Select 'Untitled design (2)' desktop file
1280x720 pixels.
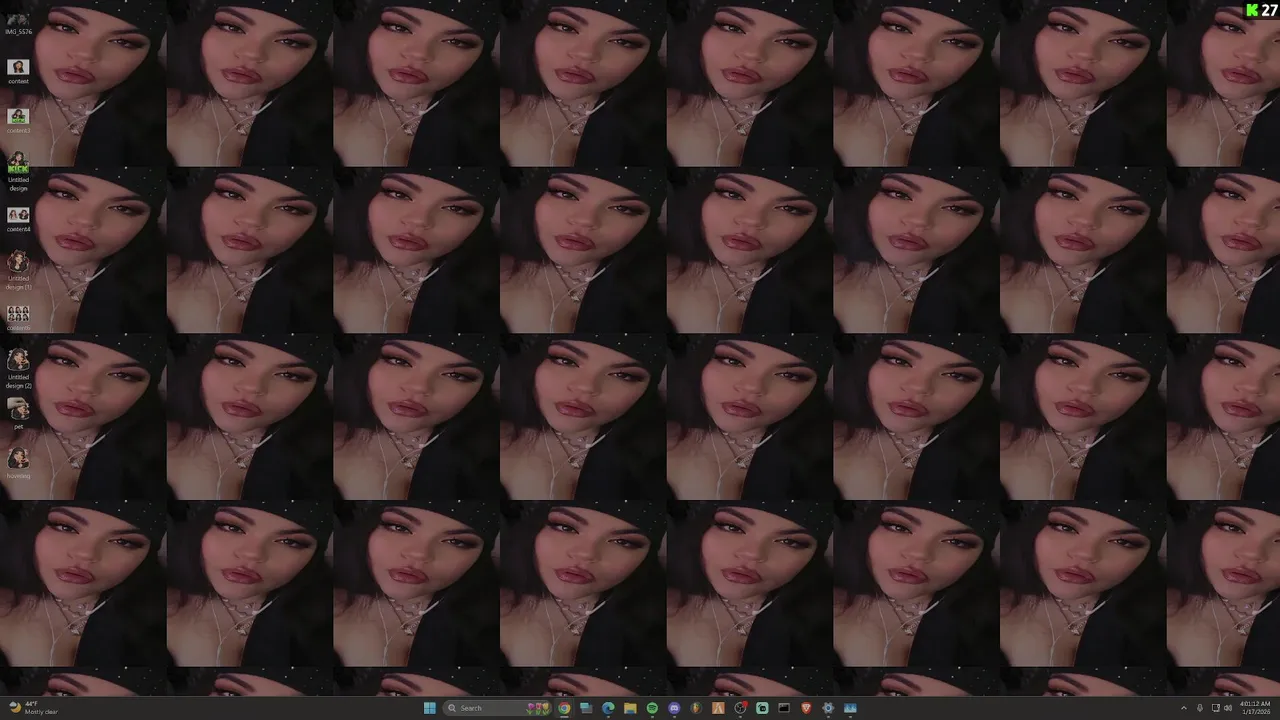click(18, 369)
